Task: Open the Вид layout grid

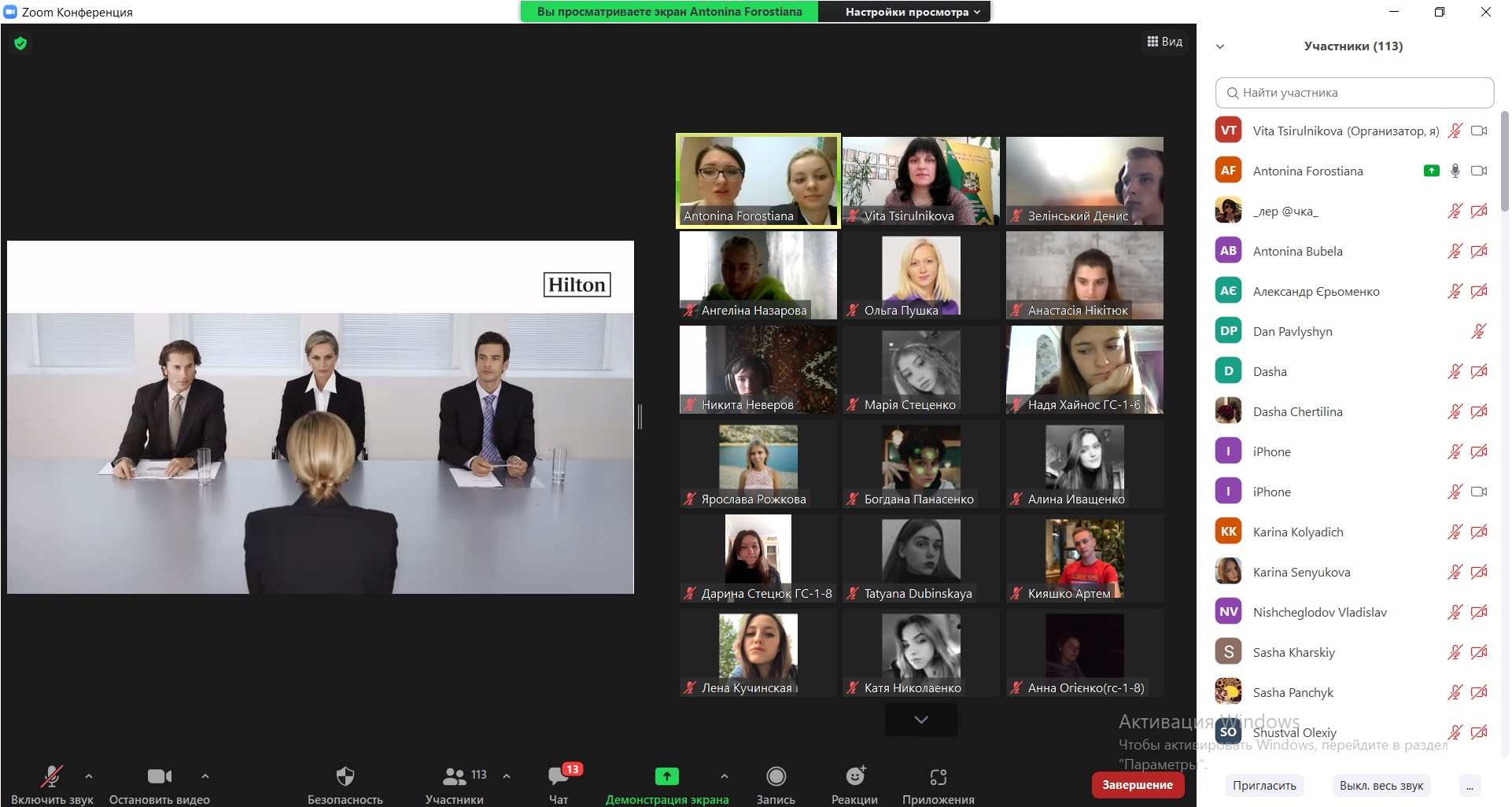Action: [1165, 42]
